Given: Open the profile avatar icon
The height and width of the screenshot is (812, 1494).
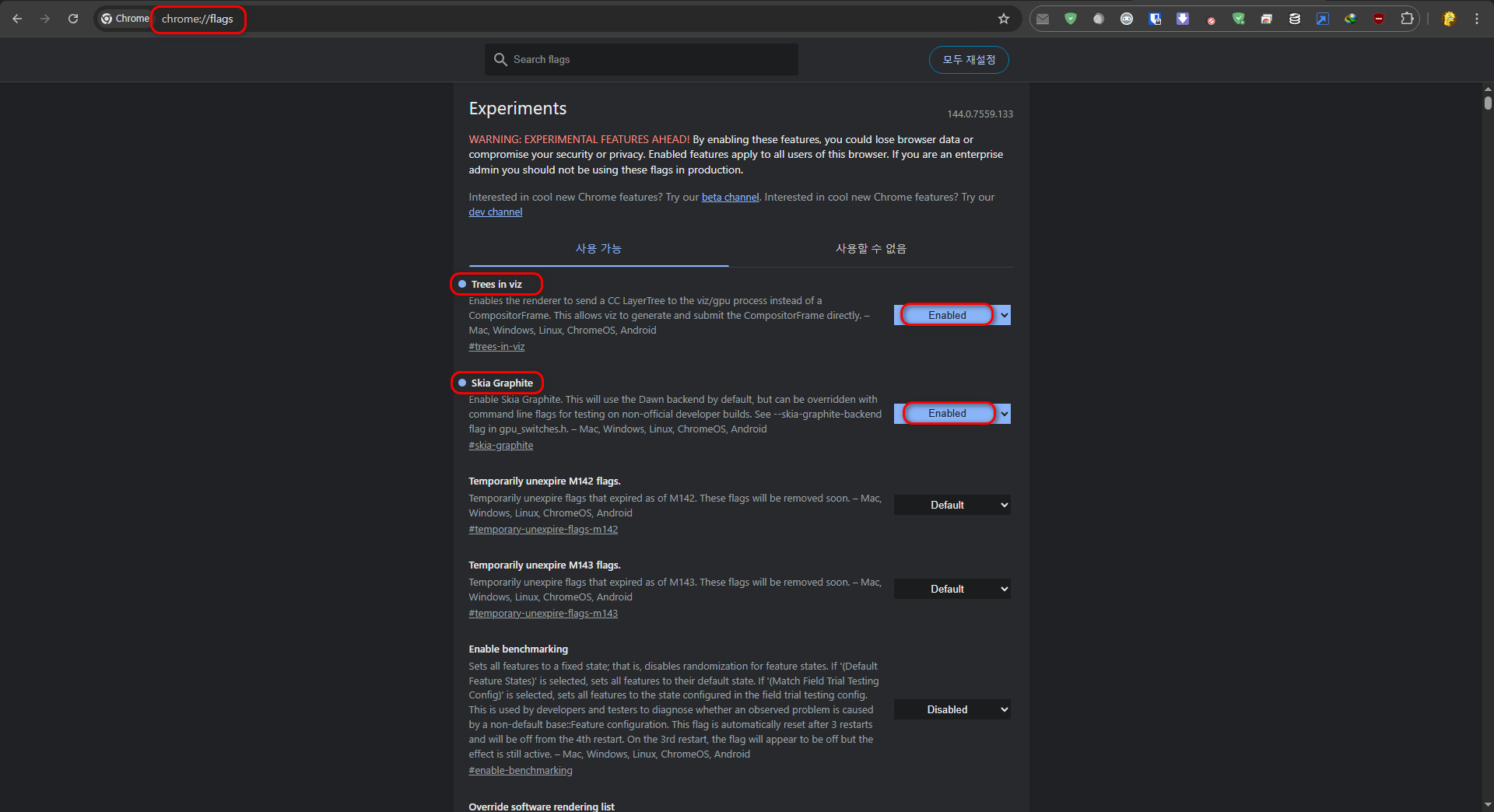Looking at the screenshot, I should click(1449, 19).
